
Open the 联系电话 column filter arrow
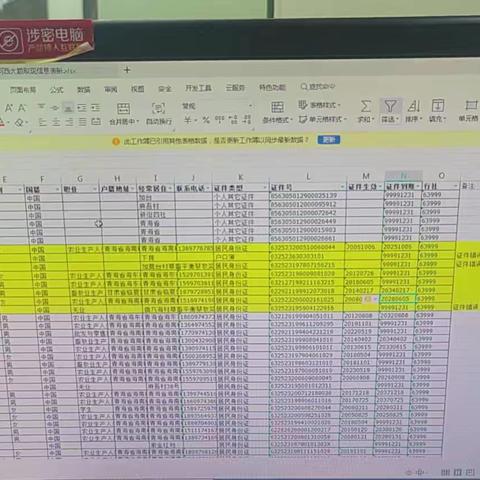tap(207, 188)
